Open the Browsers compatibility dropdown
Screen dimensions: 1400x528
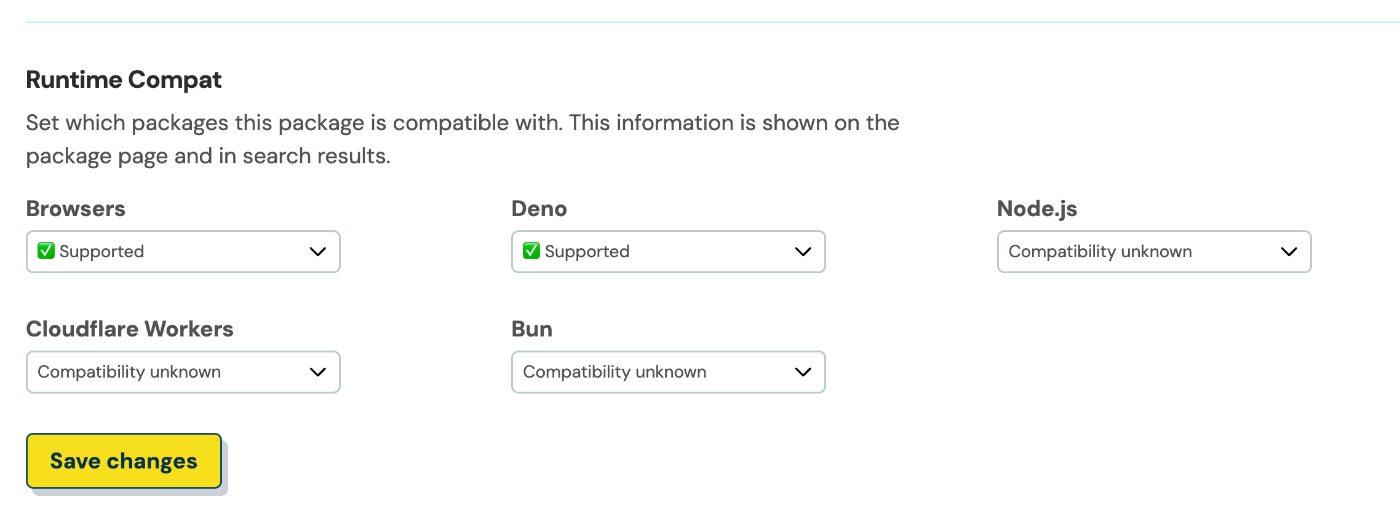coord(183,252)
